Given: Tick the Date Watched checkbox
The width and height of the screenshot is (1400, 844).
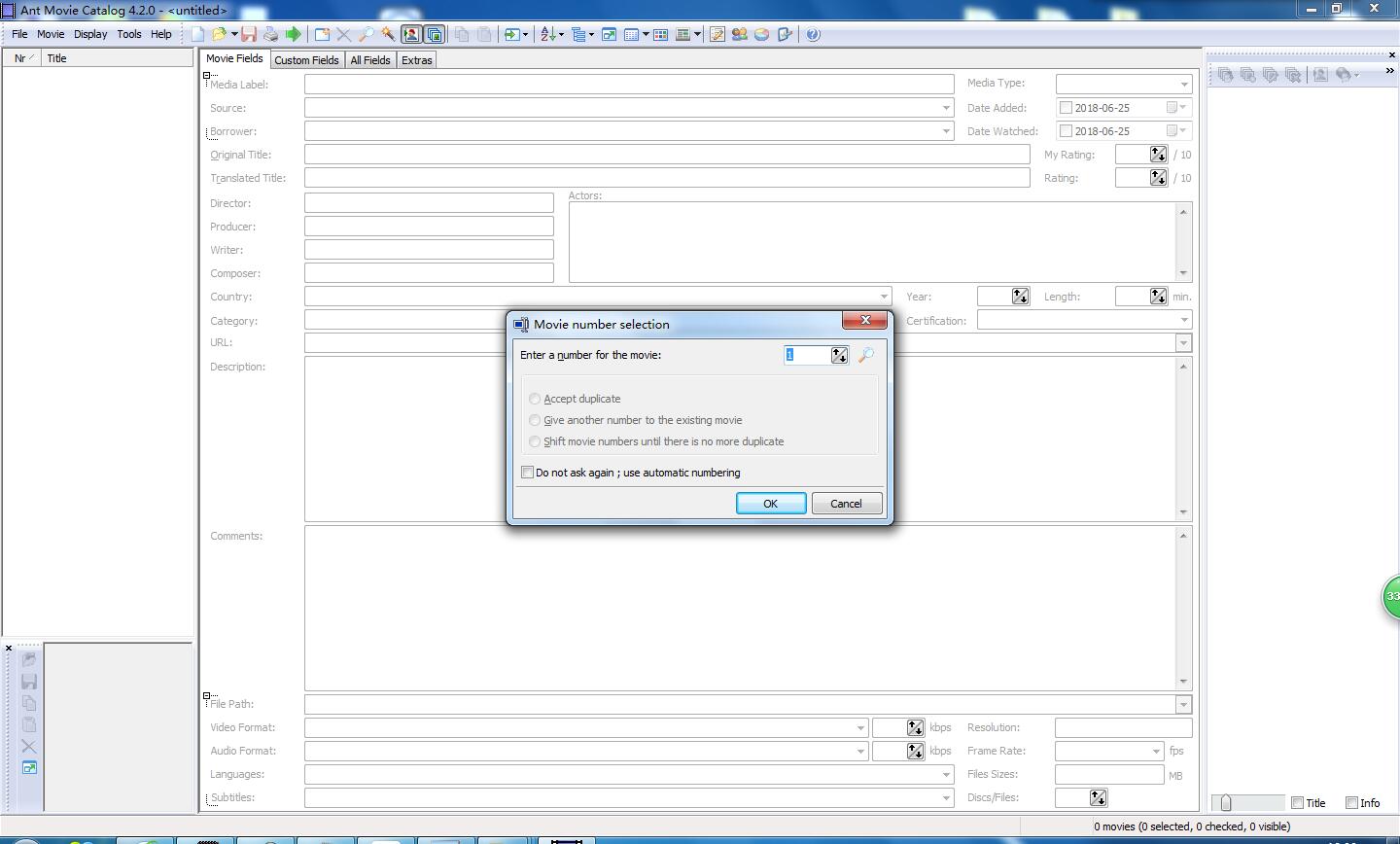Looking at the screenshot, I should 1066,131.
